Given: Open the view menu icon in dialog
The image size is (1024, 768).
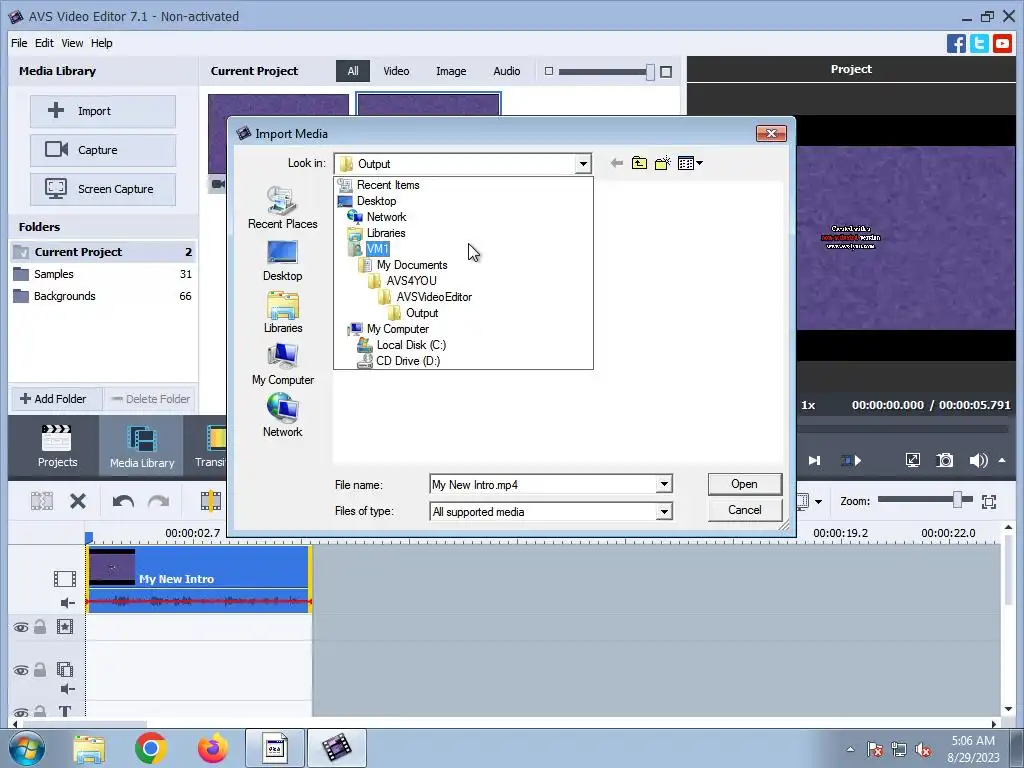Looking at the screenshot, I should pyautogui.click(x=690, y=163).
